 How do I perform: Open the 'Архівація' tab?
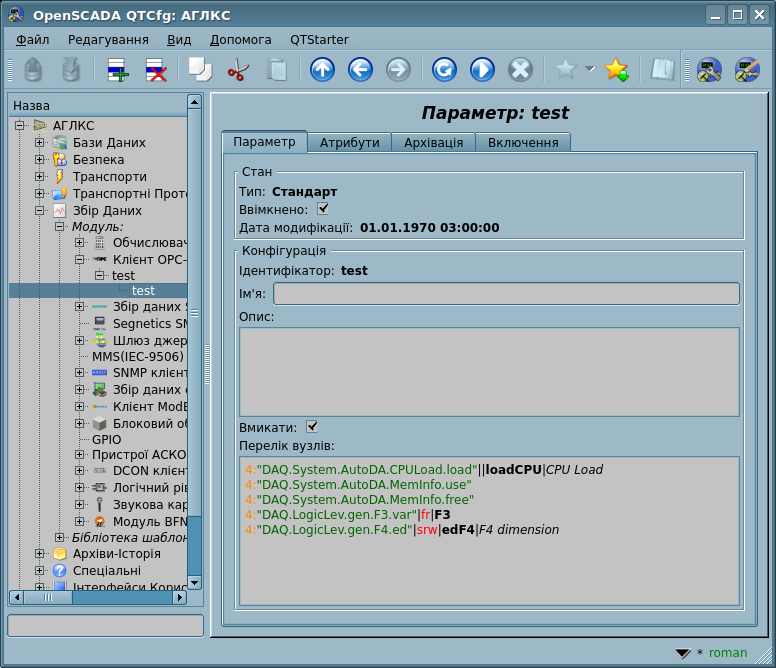433,143
